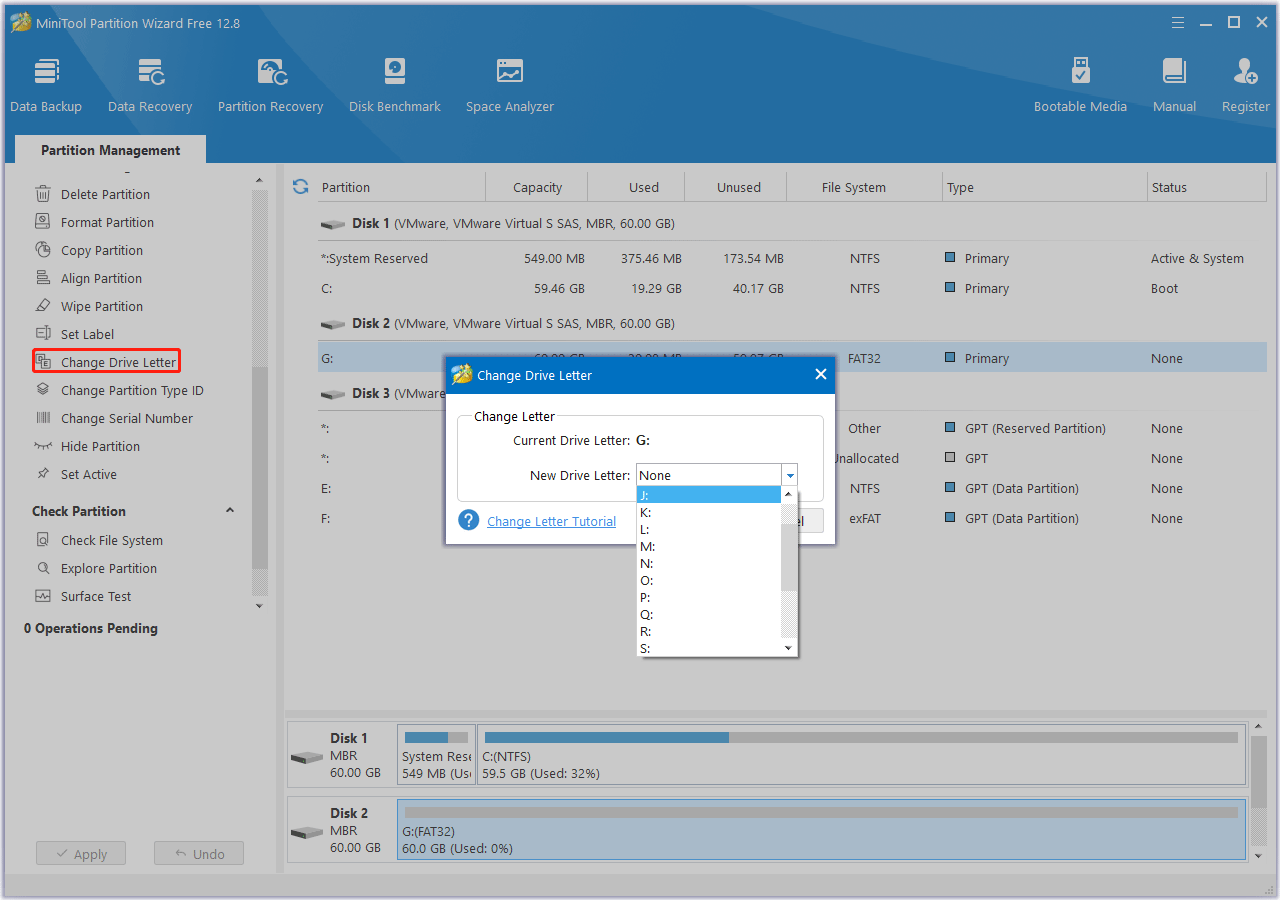
Task: Open the New Drive Letter dropdown arrow
Action: point(789,475)
